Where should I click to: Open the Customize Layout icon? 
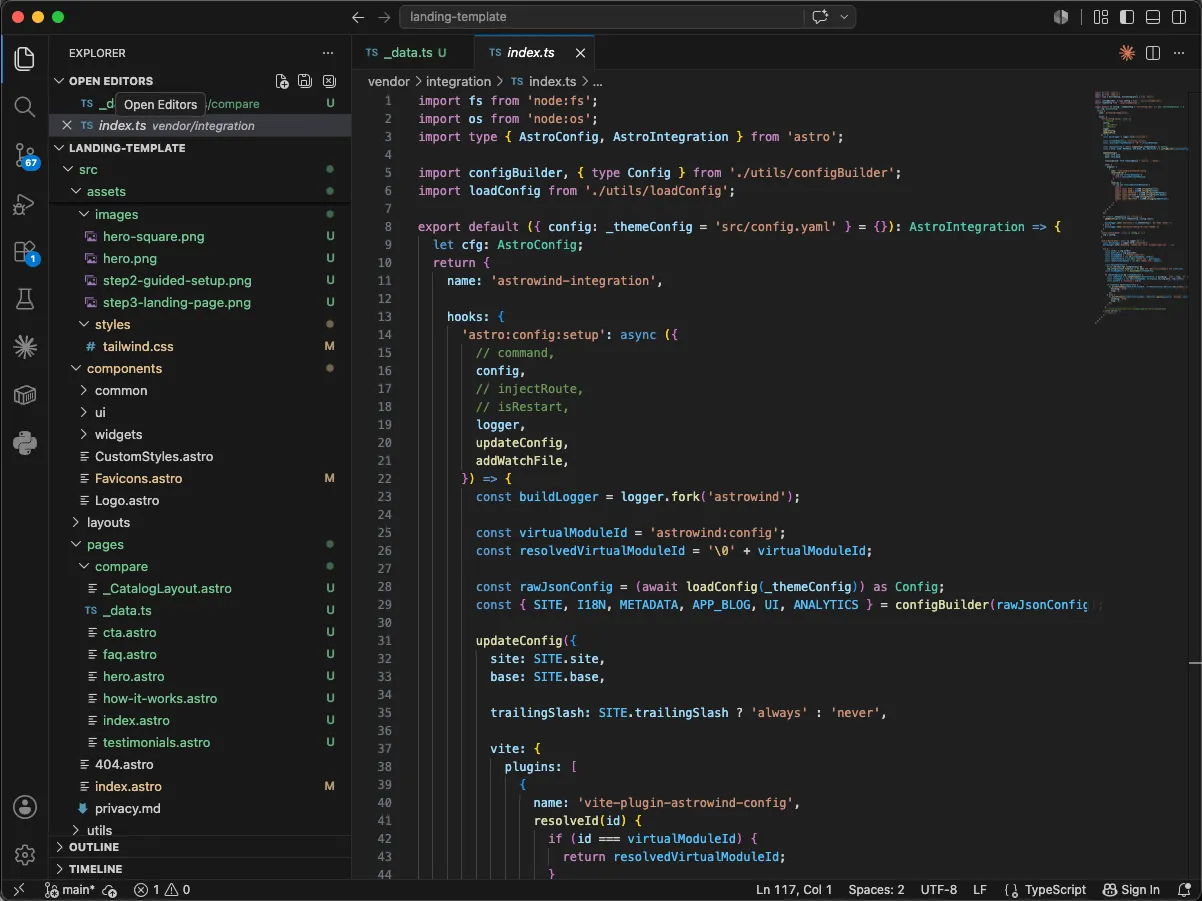[1101, 17]
